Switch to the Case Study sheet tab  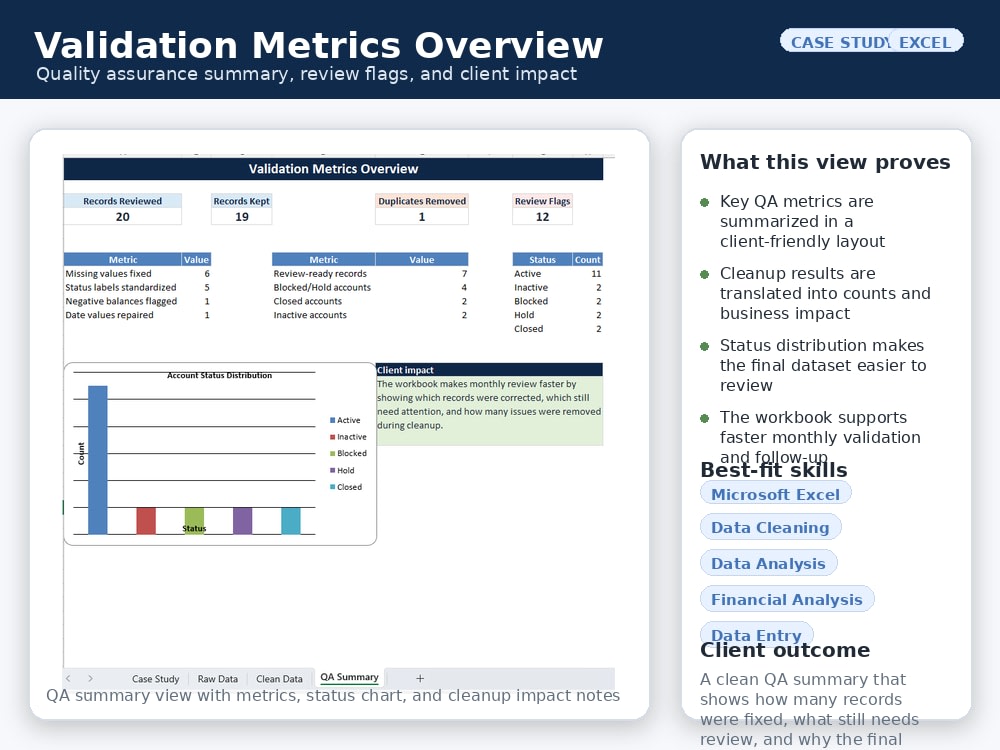(x=155, y=679)
